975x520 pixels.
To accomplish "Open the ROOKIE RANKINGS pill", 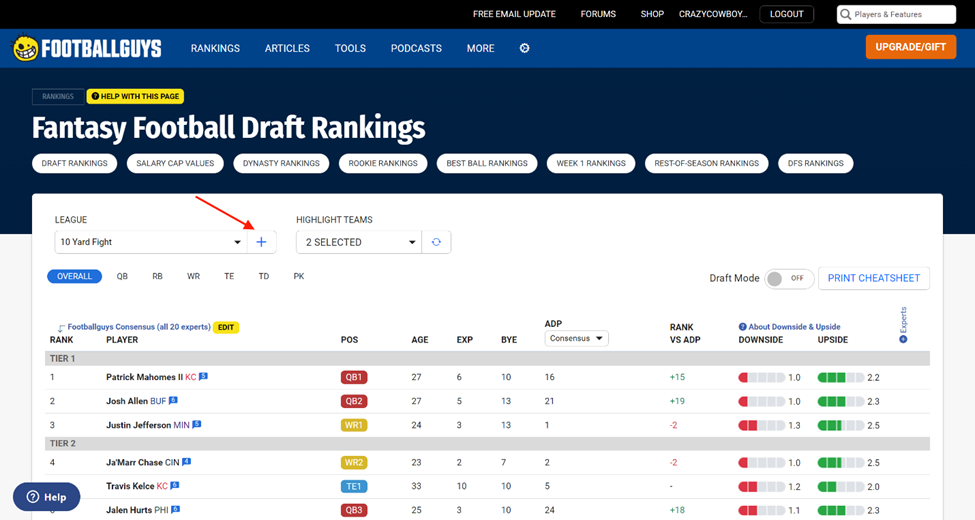I will 383,163.
